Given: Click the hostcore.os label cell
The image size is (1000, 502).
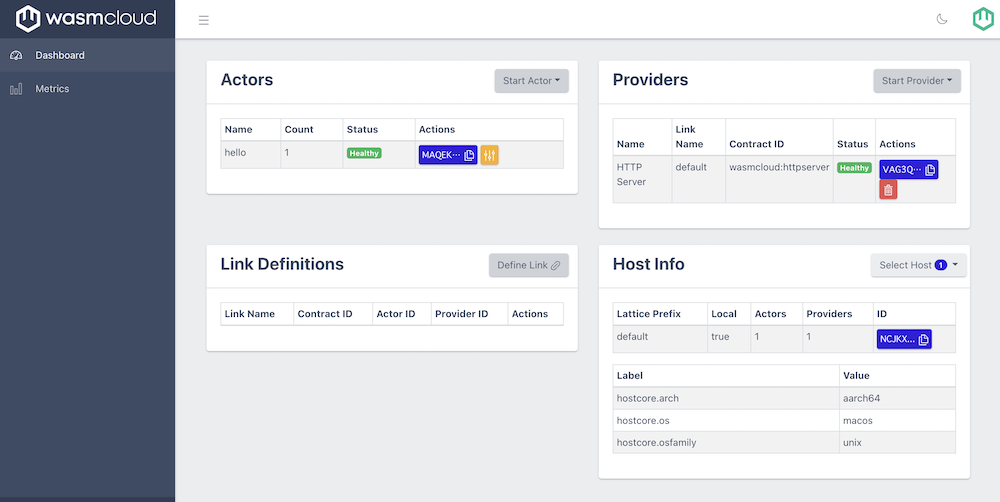Looking at the screenshot, I should point(726,420).
